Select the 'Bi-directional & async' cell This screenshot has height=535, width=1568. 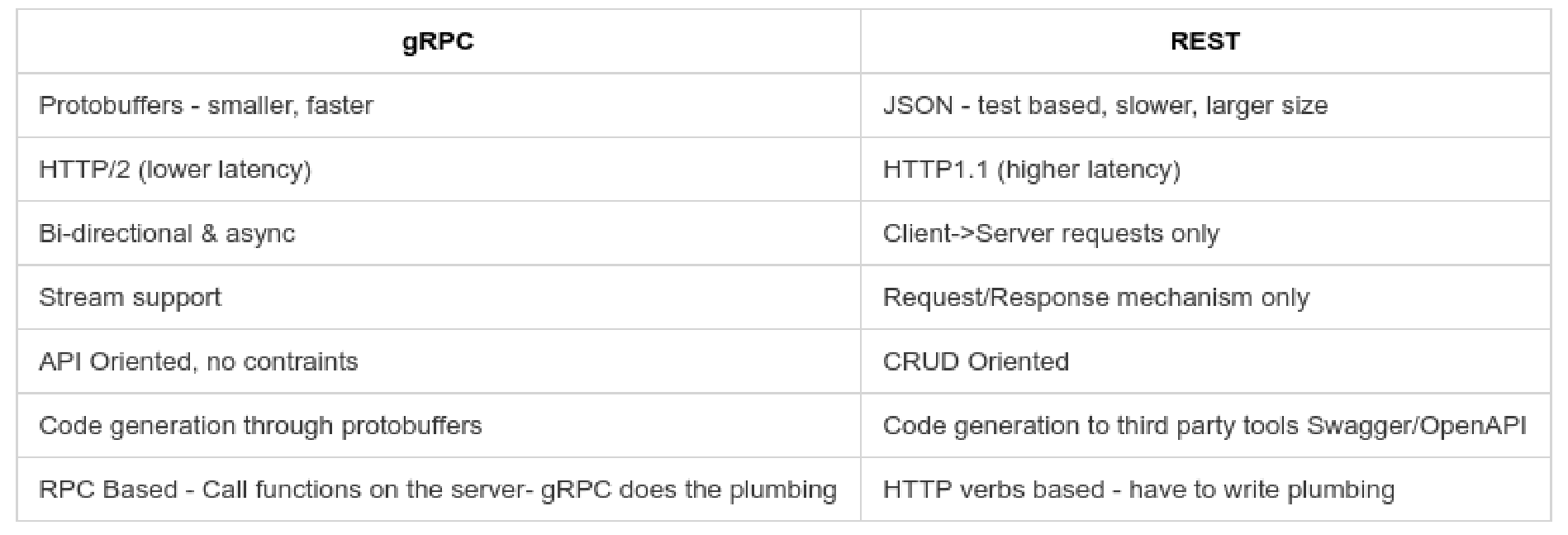pos(439,233)
